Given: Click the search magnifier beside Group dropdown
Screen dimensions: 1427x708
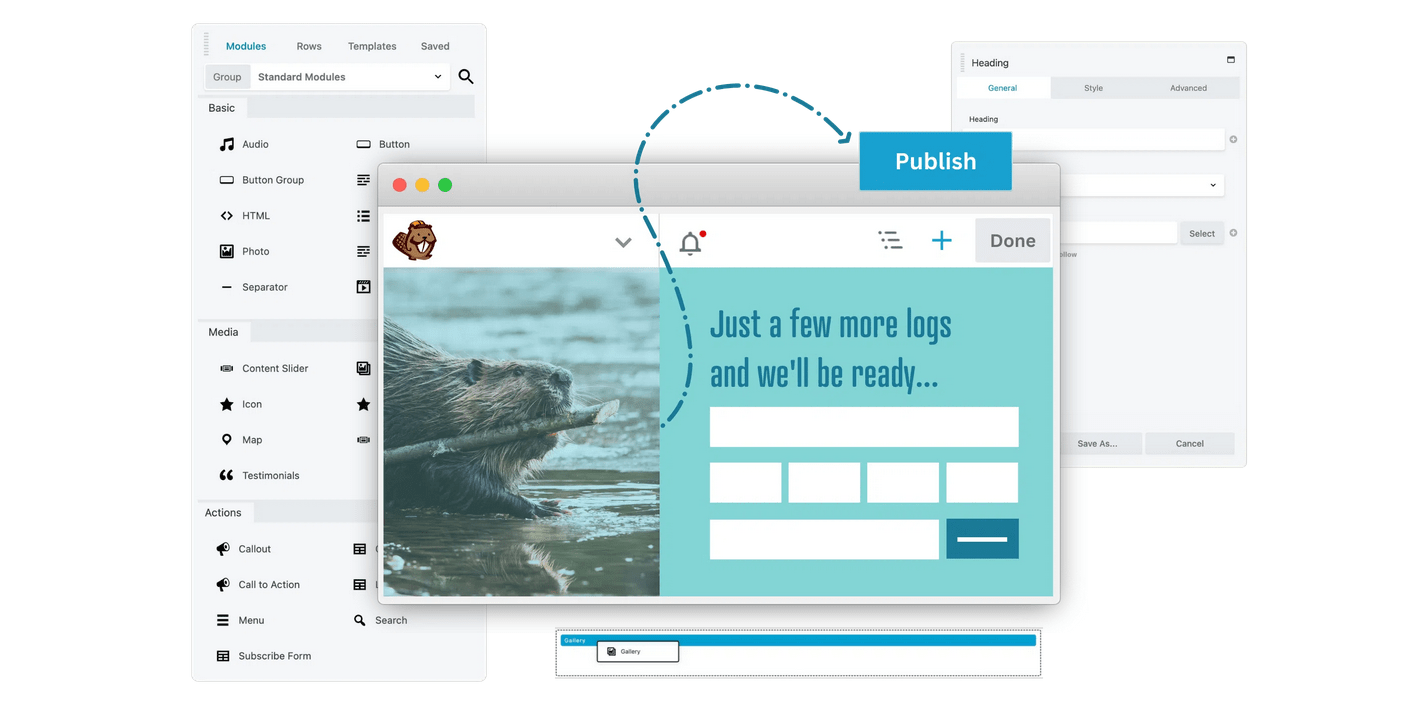Looking at the screenshot, I should click(x=466, y=77).
